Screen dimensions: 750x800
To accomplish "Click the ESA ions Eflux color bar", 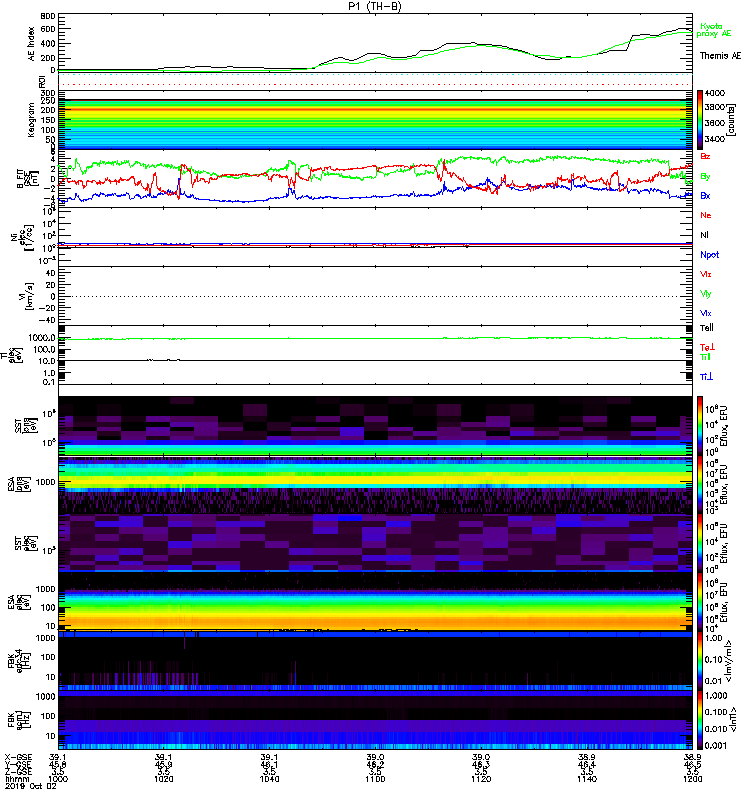I will point(700,485).
